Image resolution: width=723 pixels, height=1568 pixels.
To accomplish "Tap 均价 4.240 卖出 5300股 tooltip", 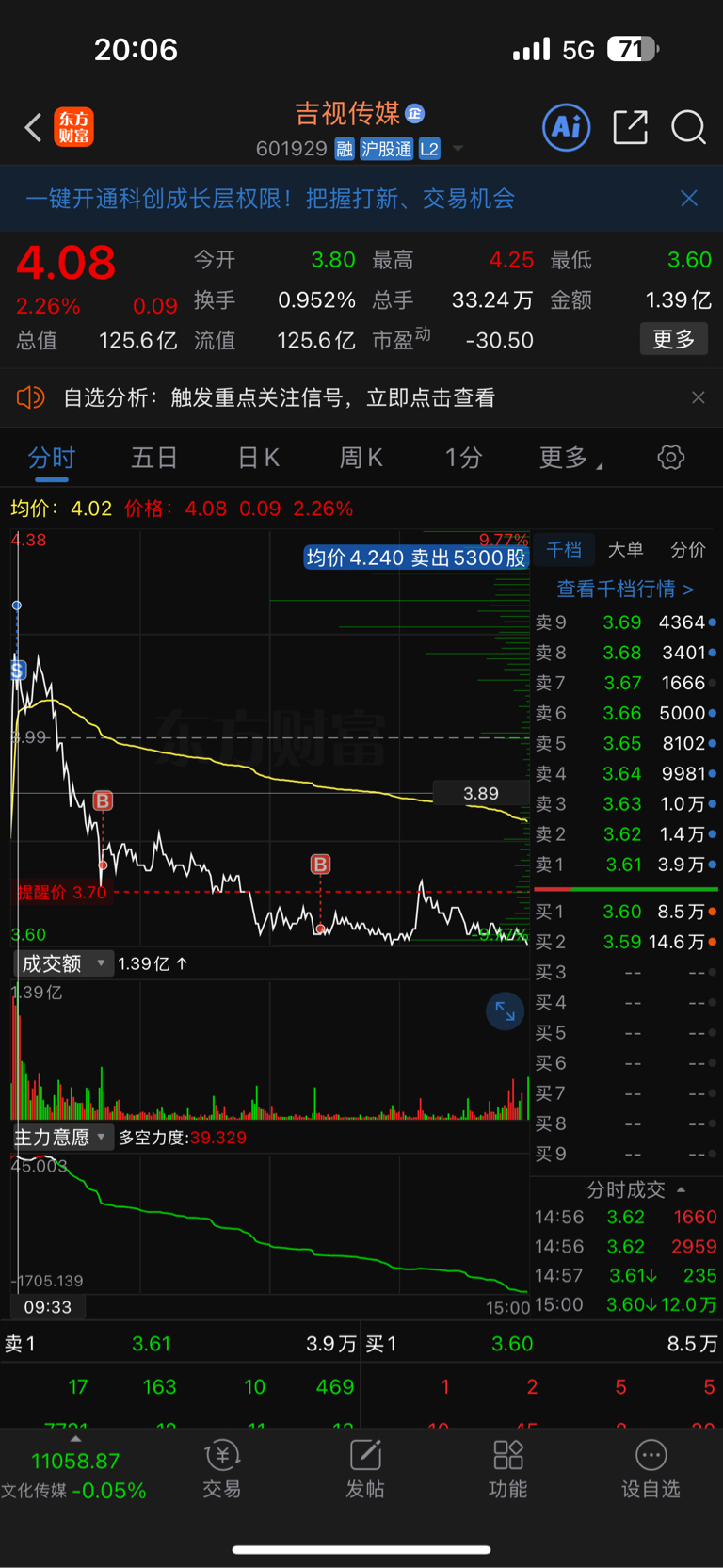I will [416, 558].
